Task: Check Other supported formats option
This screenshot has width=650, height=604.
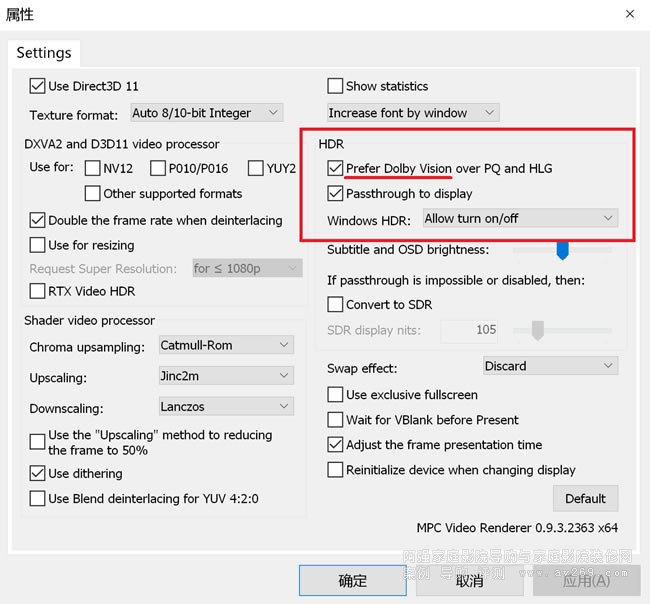Action: pos(93,194)
